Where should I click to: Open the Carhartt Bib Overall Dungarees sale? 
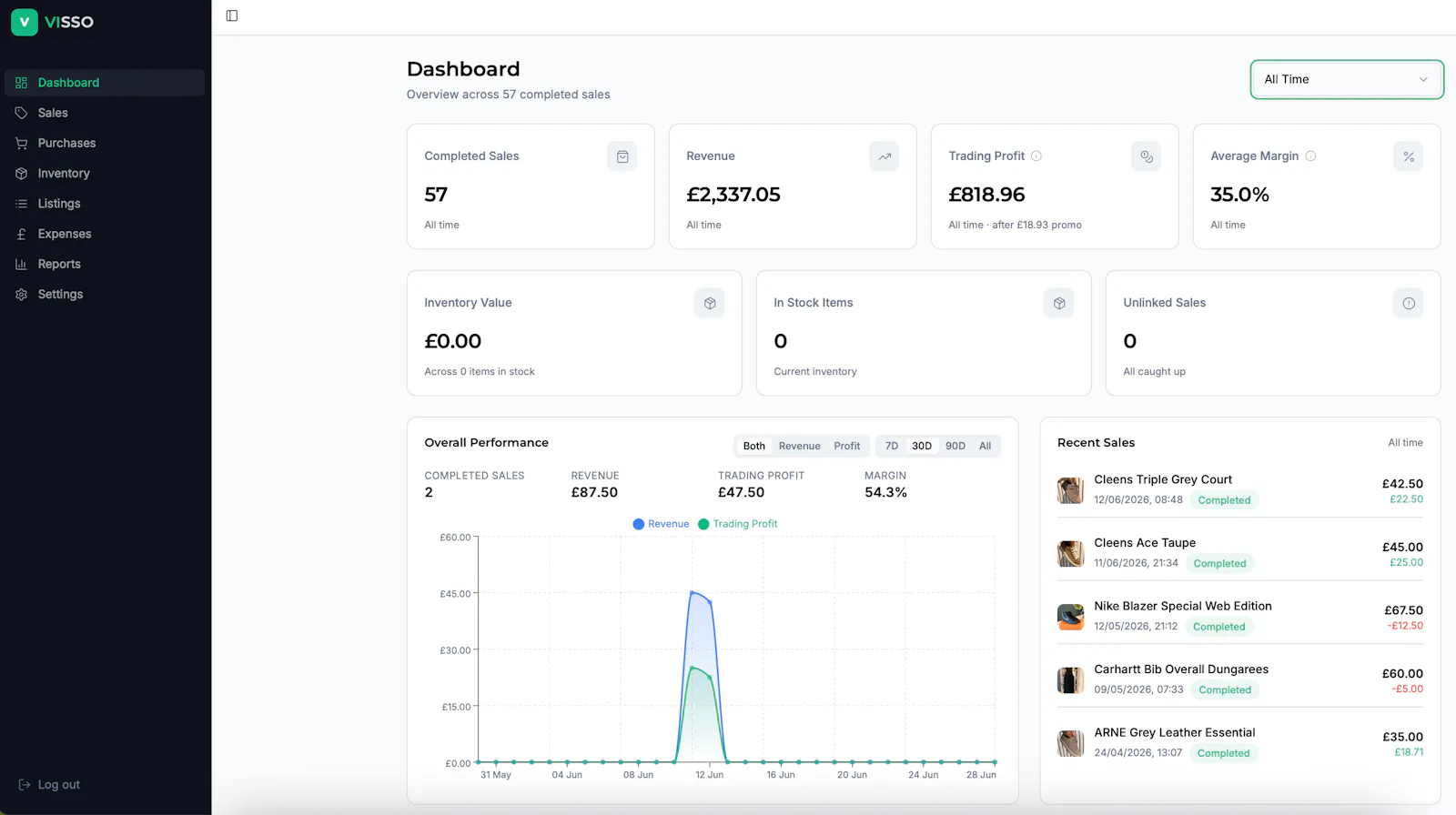(1240, 679)
